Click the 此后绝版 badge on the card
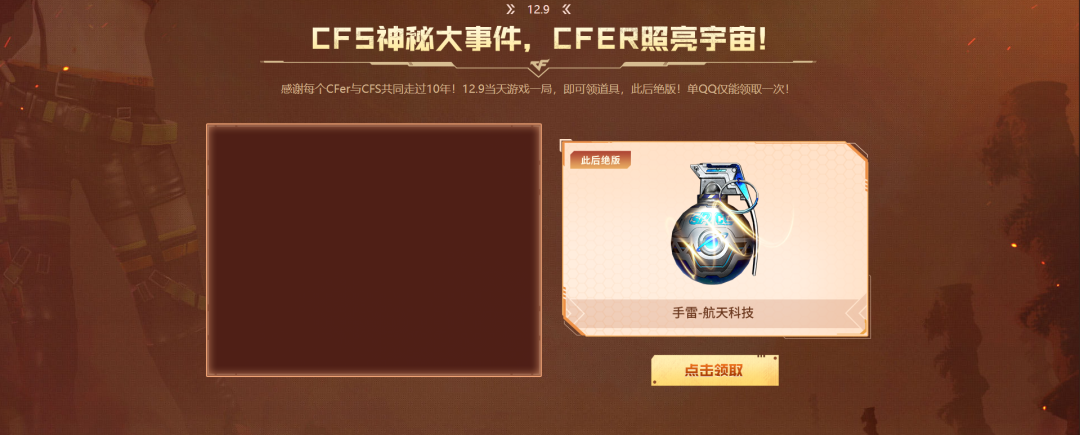1080x435 pixels. [600, 160]
